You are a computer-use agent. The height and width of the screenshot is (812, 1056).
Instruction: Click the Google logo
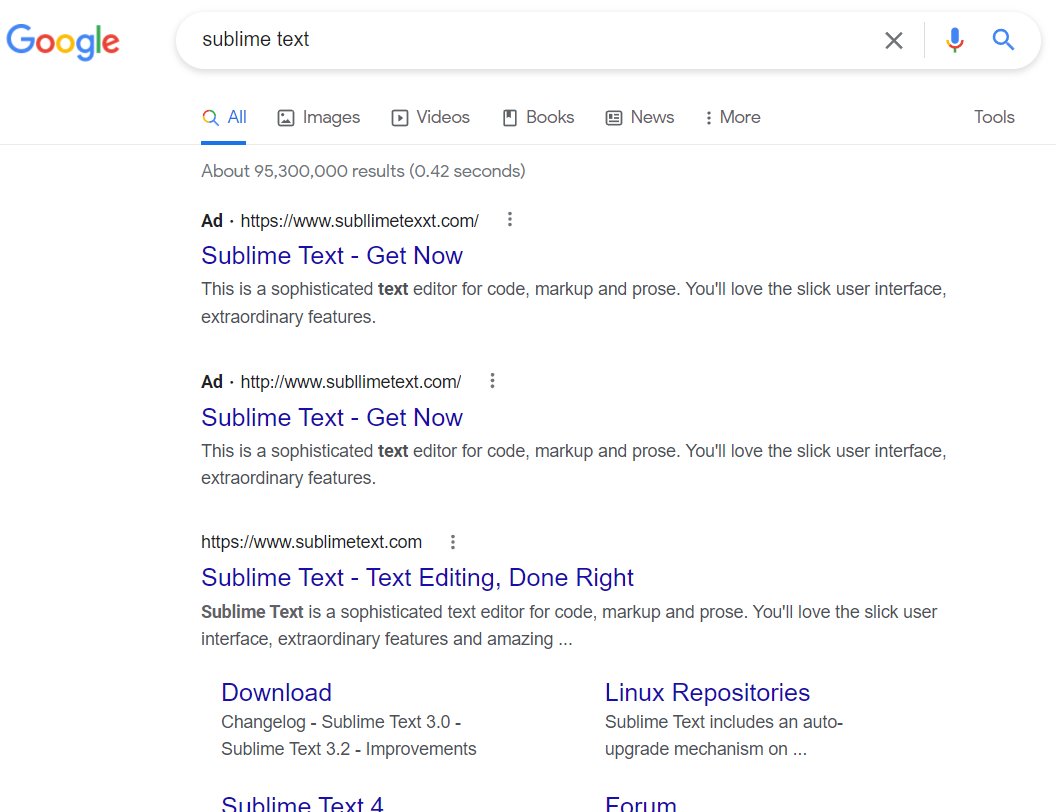(63, 42)
